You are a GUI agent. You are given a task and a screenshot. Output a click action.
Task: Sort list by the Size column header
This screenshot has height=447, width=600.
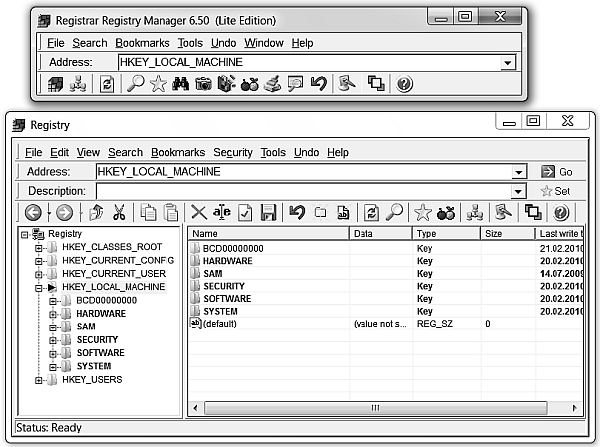coord(508,233)
